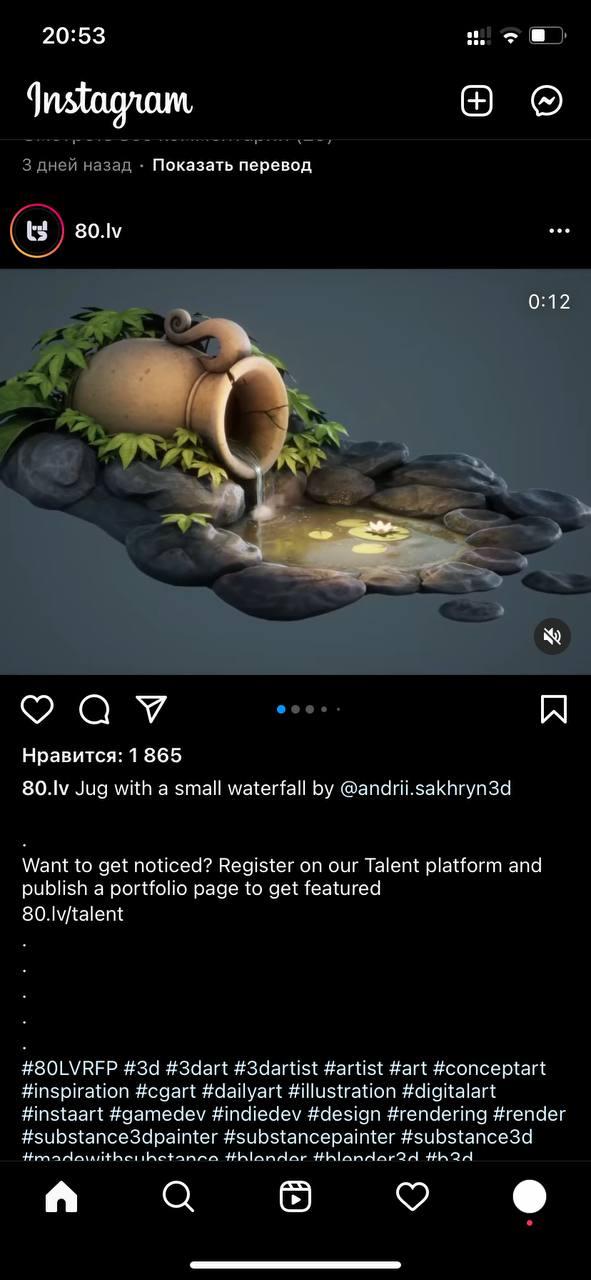Select second carousel page dot
591x1280 pixels.
295,709
